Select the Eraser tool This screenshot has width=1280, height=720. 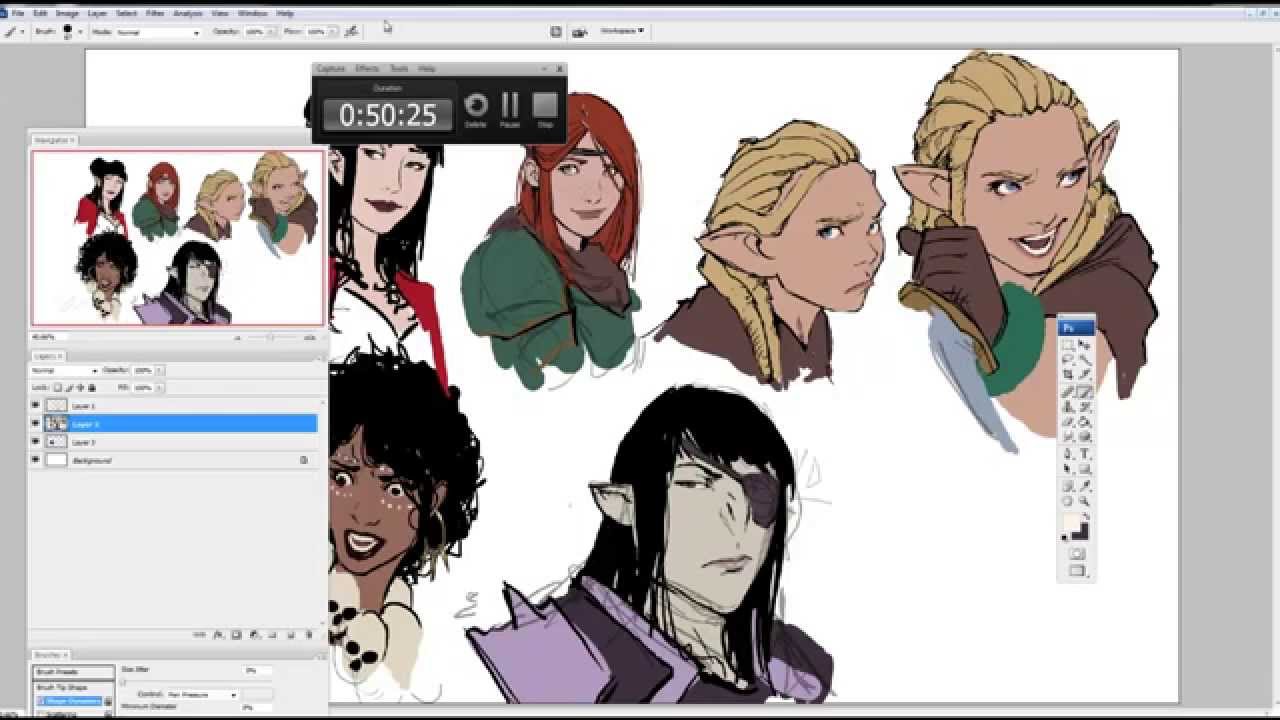click(x=1068, y=421)
